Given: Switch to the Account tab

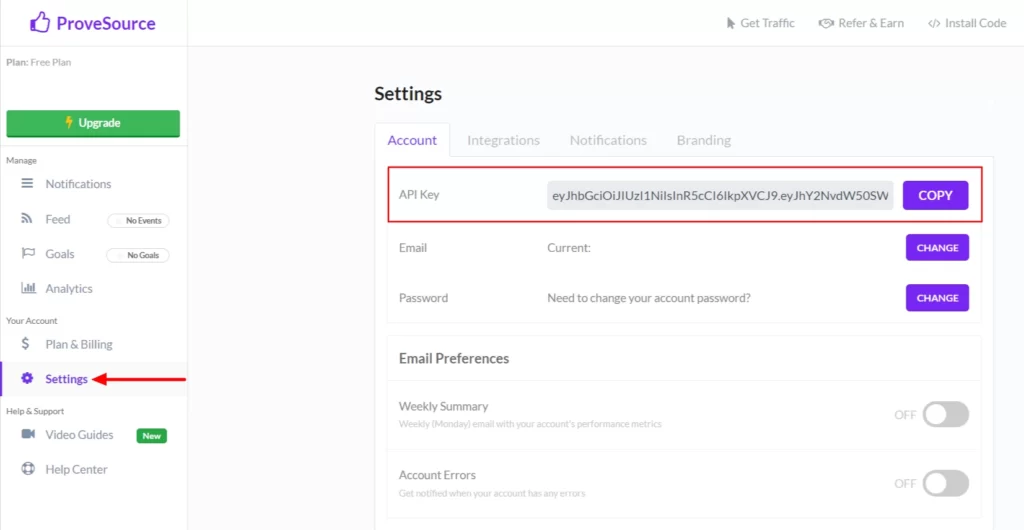Looking at the screenshot, I should pos(412,140).
